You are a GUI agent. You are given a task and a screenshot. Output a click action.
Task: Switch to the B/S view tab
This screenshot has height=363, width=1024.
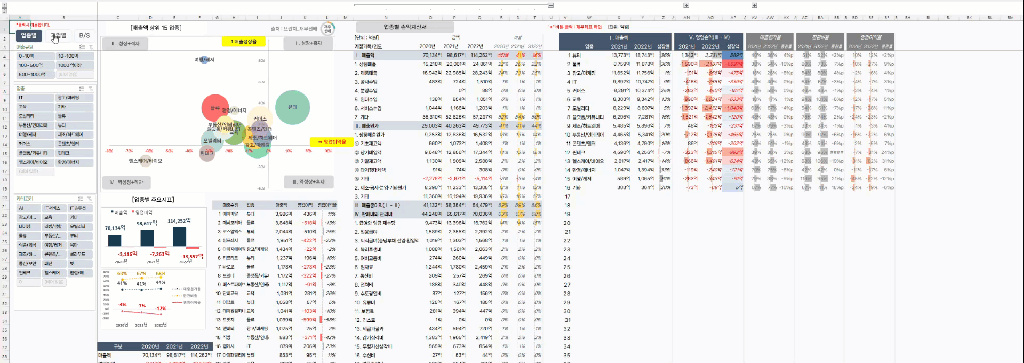(85, 36)
